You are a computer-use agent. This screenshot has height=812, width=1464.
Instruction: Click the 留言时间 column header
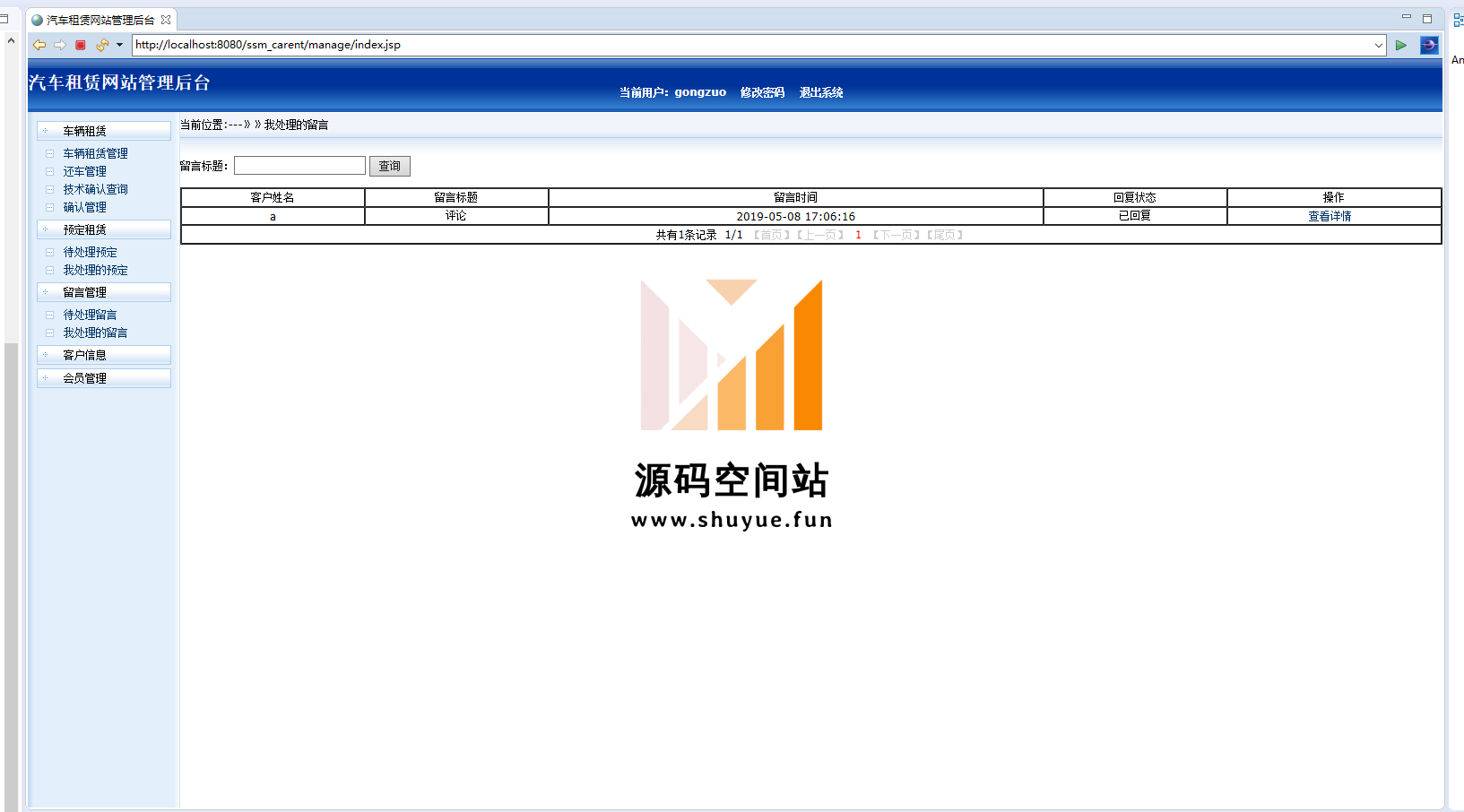[796, 197]
